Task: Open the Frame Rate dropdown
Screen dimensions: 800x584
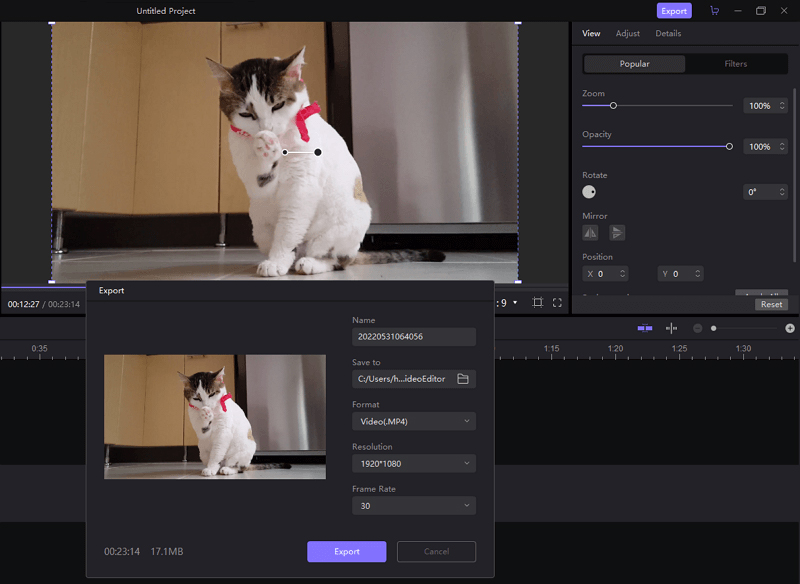Action: pos(414,506)
